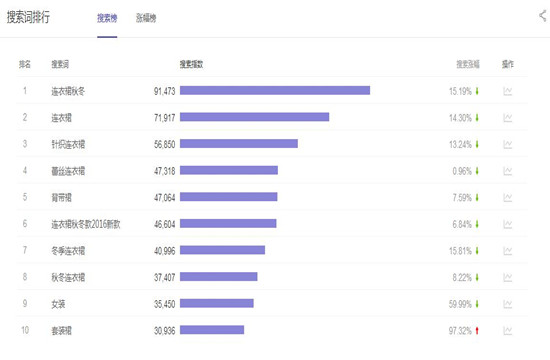Click the share icon at top right
The height and width of the screenshot is (360, 550).
[543, 16]
